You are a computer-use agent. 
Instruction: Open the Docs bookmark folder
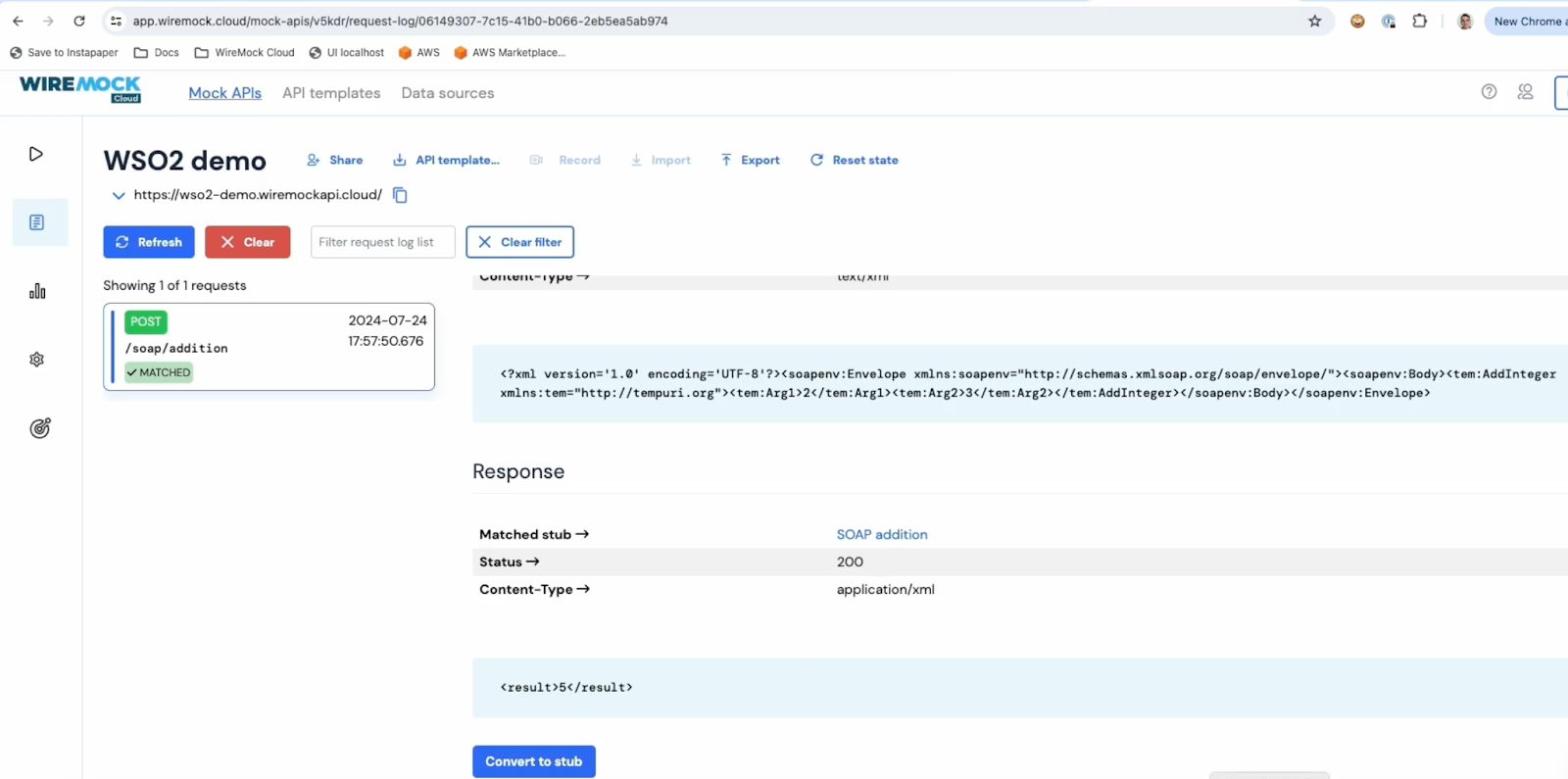point(157,53)
